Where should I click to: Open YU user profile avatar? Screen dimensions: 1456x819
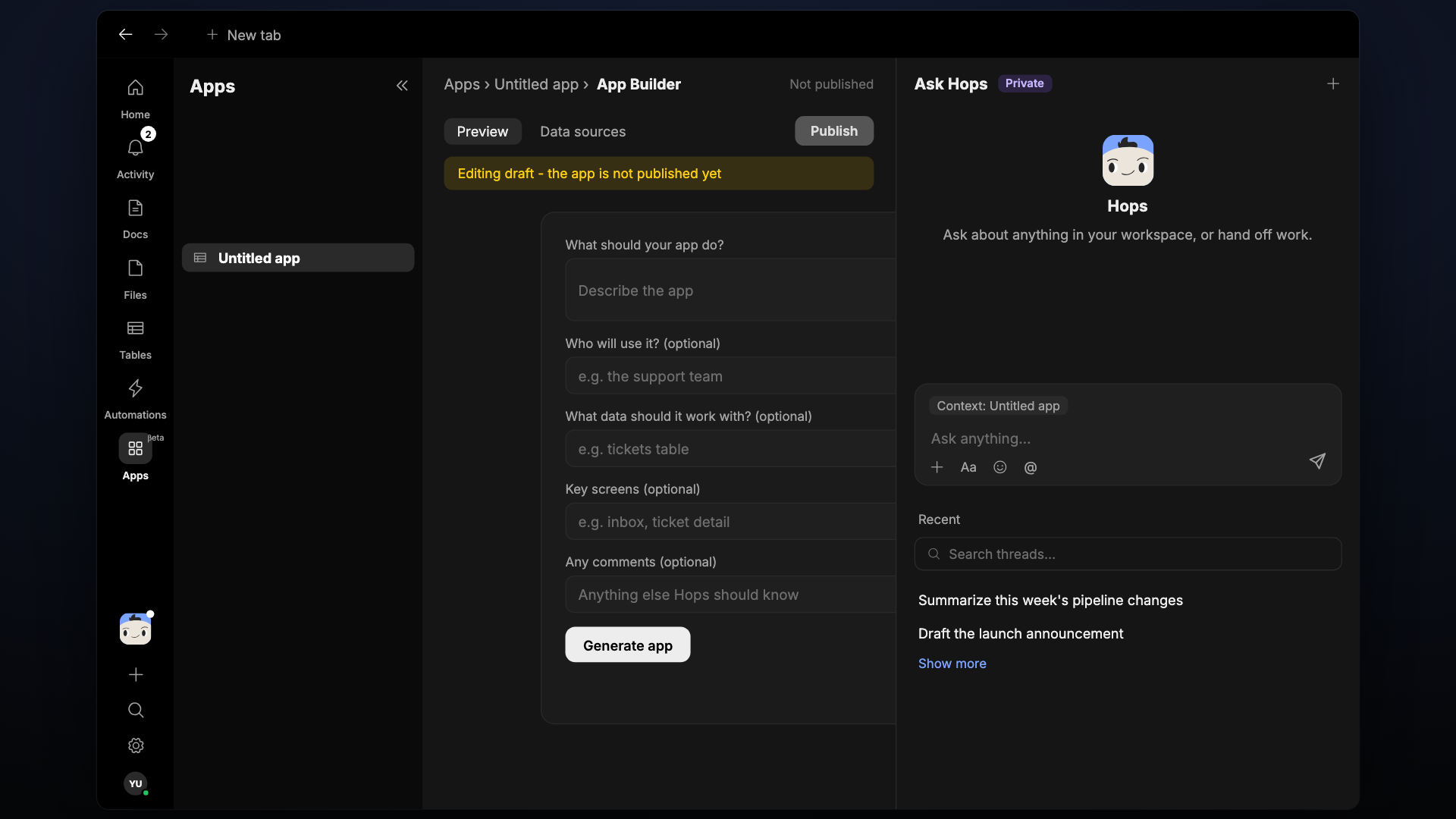pos(136,783)
